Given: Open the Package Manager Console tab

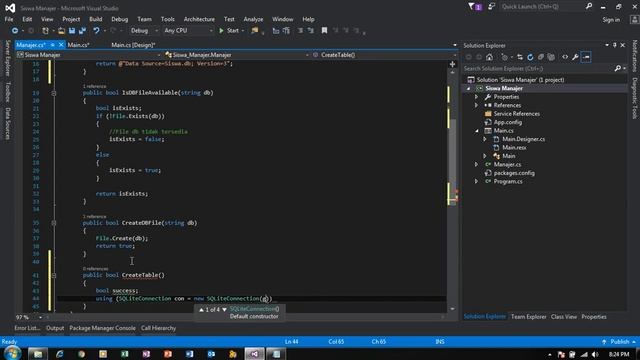Looking at the screenshot, I should coord(102,328).
